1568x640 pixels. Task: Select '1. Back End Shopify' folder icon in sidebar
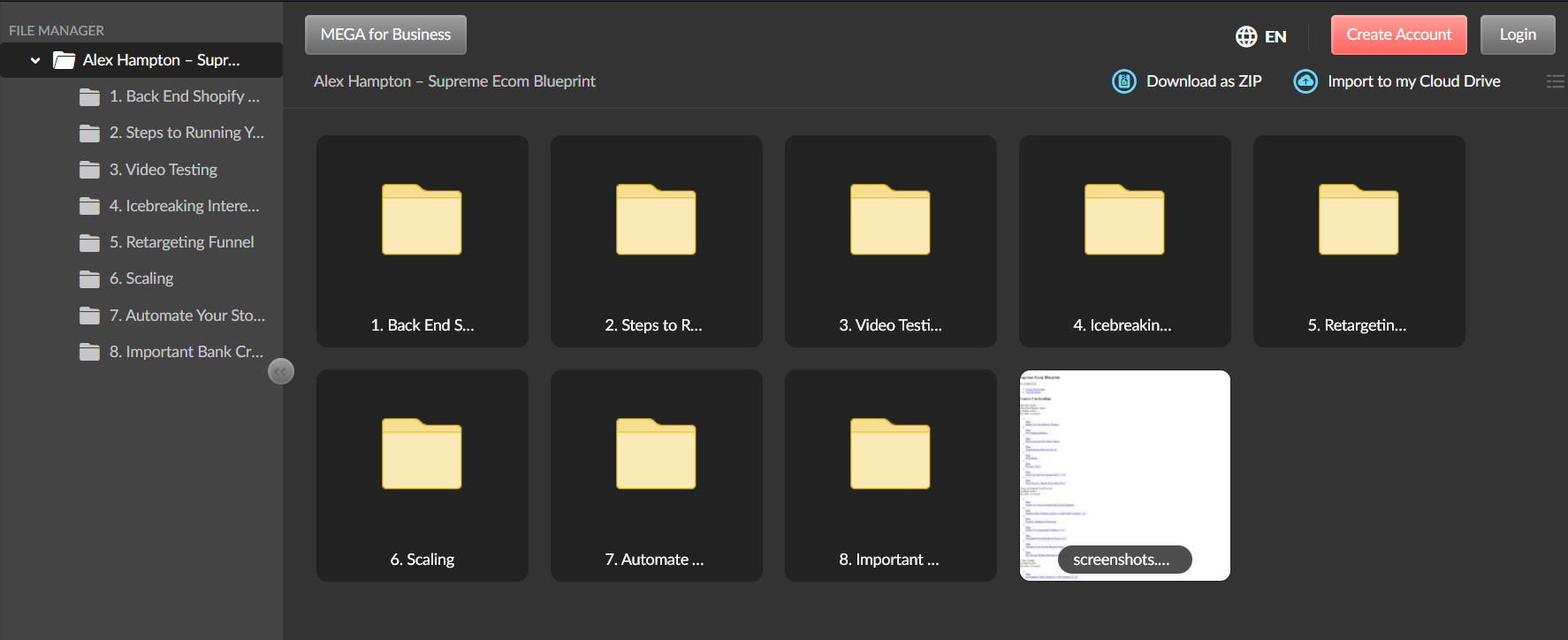coord(89,97)
